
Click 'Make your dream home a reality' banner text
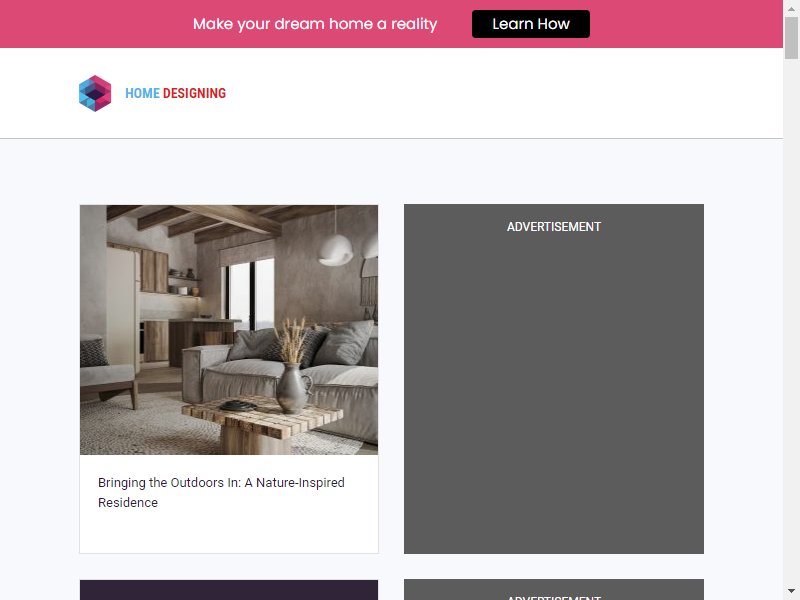[315, 24]
